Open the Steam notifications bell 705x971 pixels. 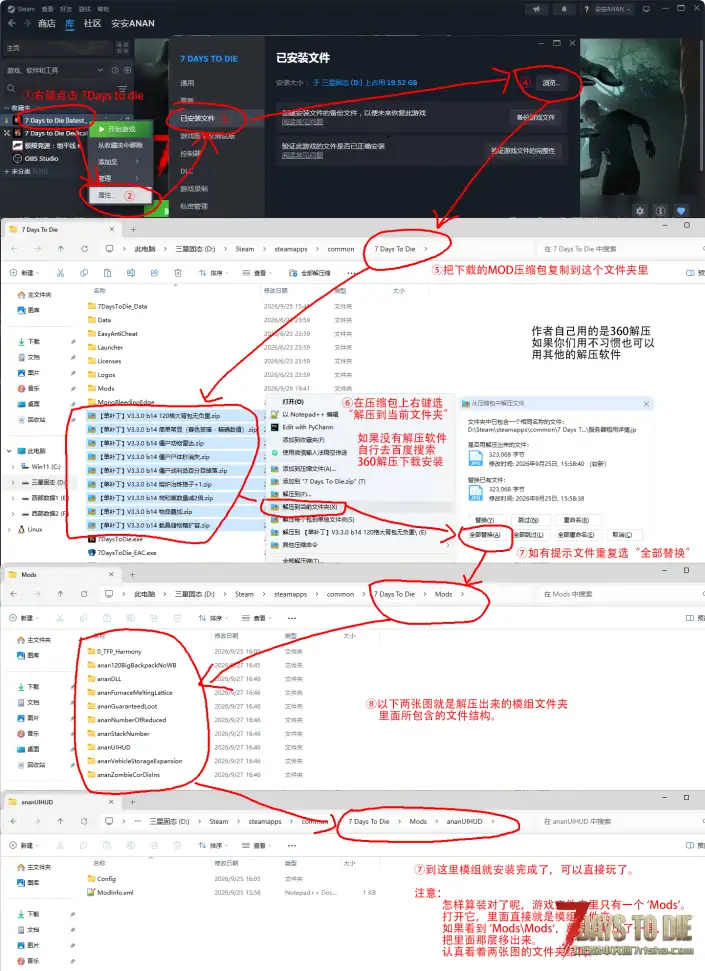564,9
